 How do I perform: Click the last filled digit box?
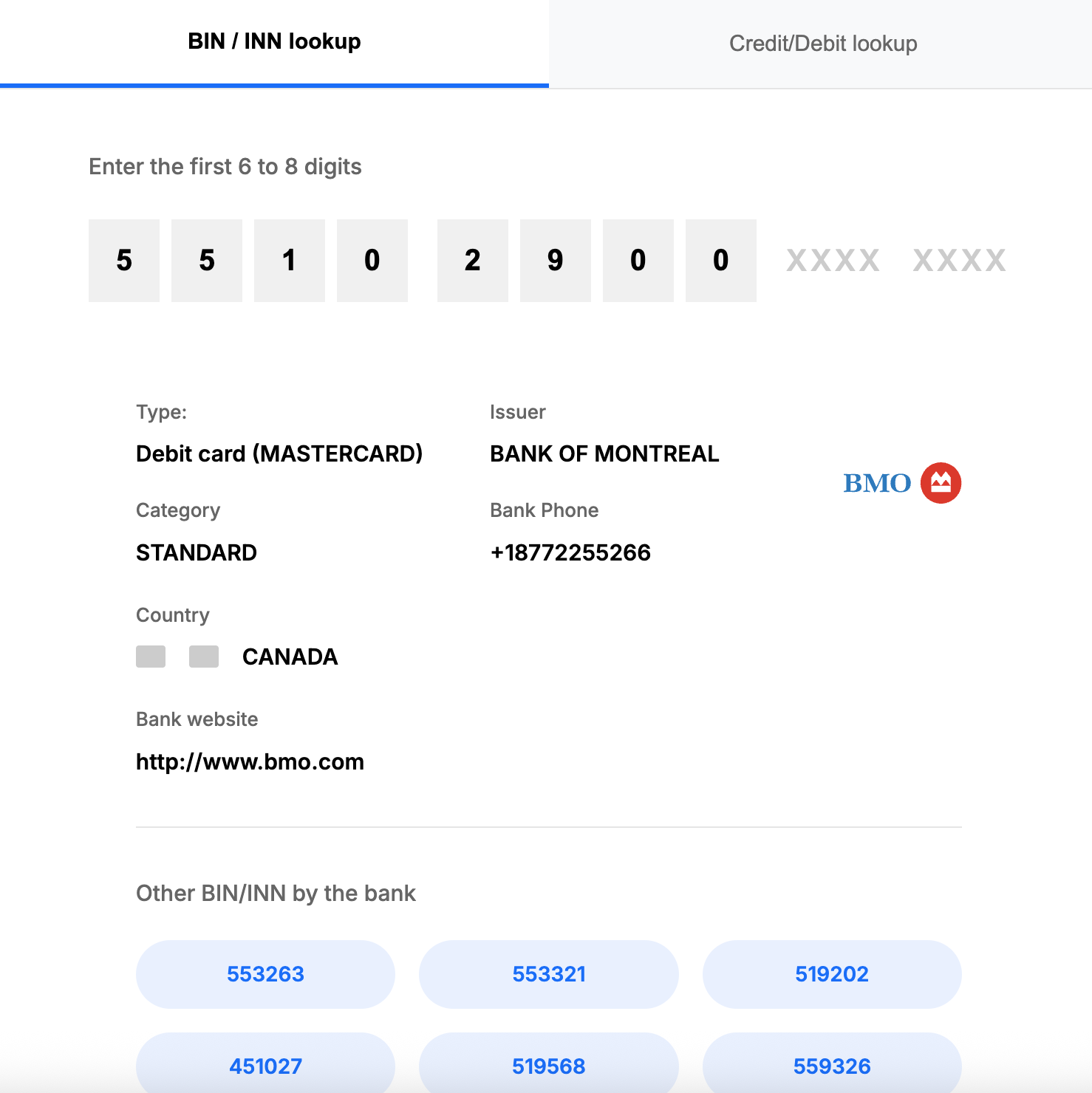[721, 261]
